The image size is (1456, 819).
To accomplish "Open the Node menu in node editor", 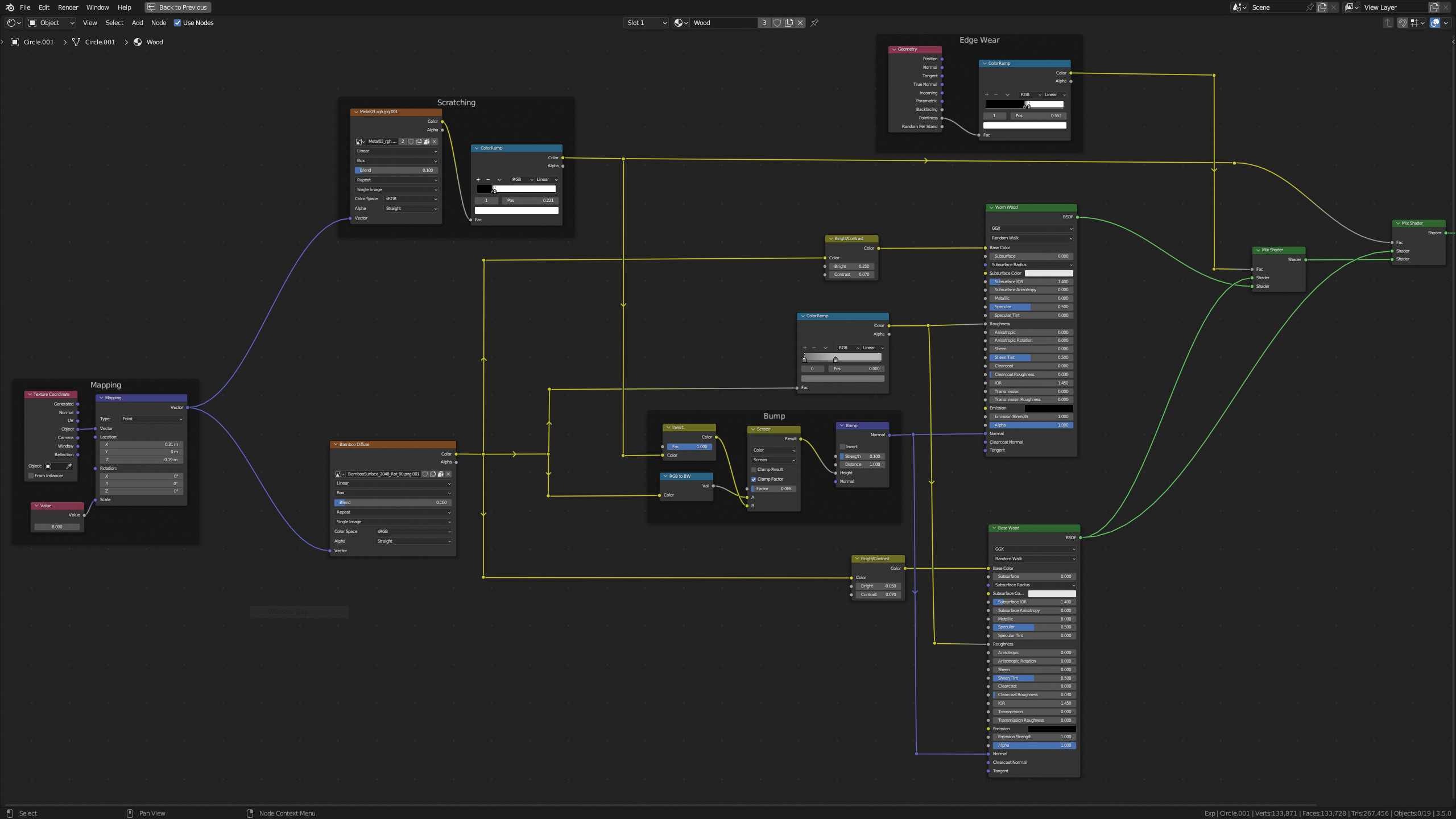I will [x=159, y=23].
